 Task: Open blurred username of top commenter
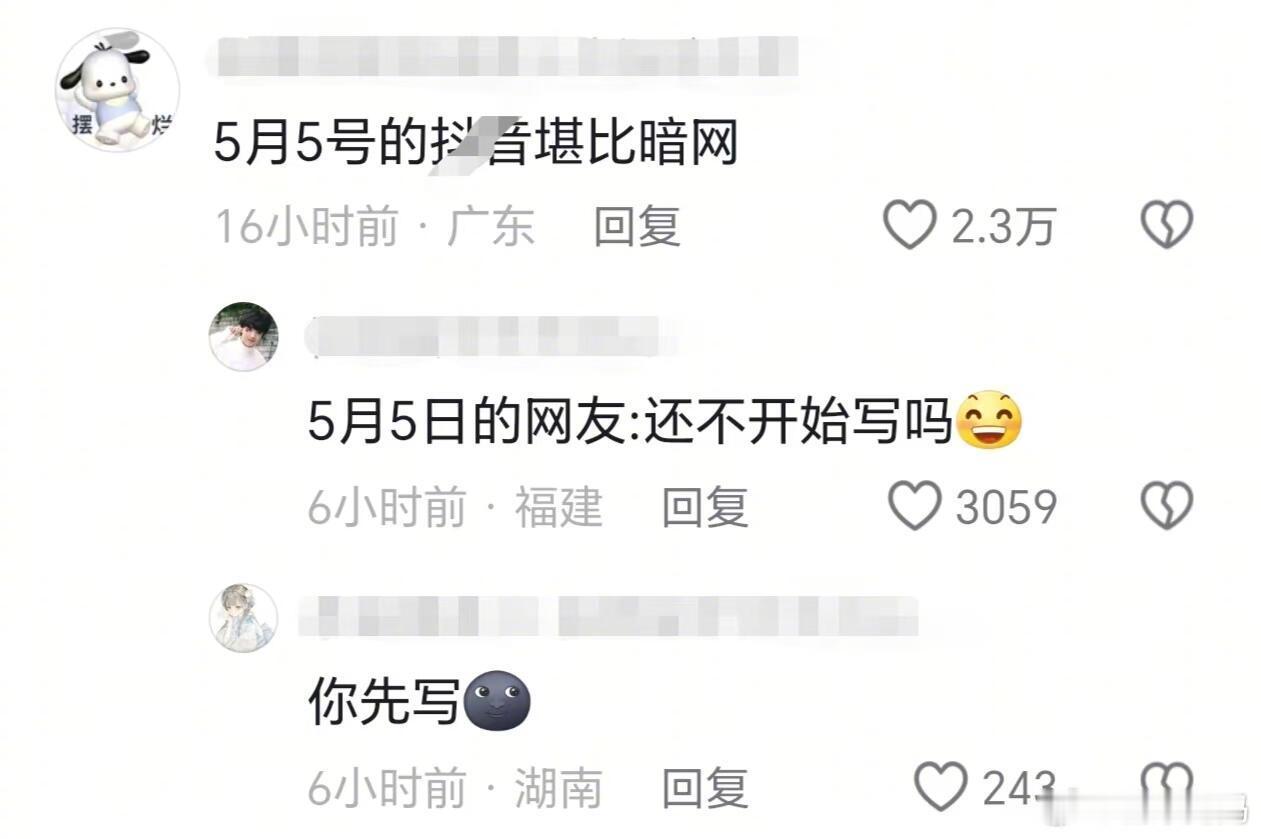point(505,55)
